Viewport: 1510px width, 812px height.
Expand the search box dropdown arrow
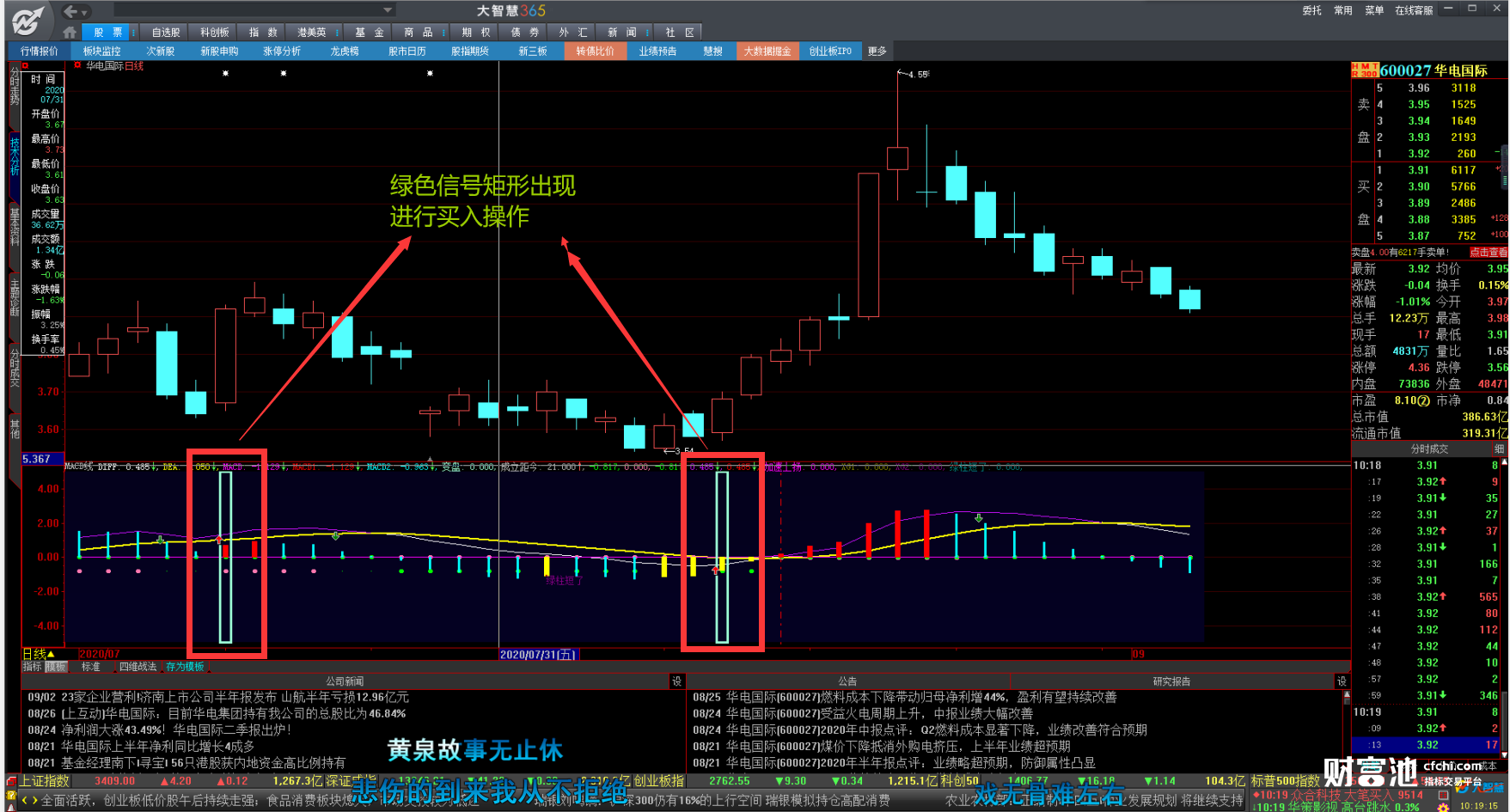(x=388, y=10)
